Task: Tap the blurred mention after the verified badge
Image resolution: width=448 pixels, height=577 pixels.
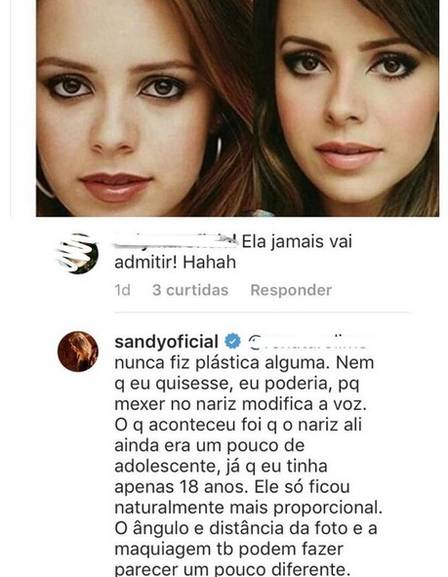Action: [307, 341]
